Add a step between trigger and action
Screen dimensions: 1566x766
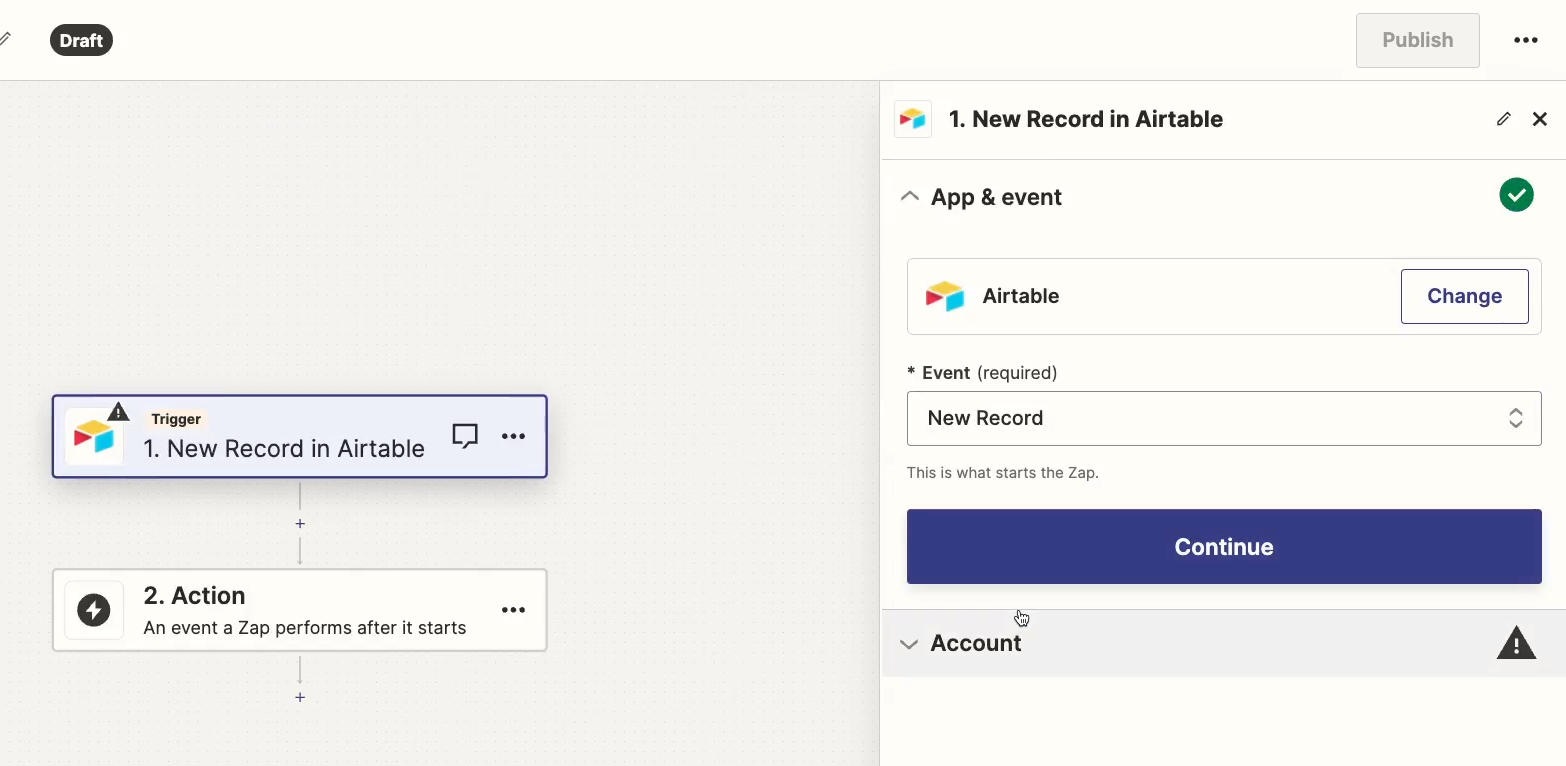[300, 524]
